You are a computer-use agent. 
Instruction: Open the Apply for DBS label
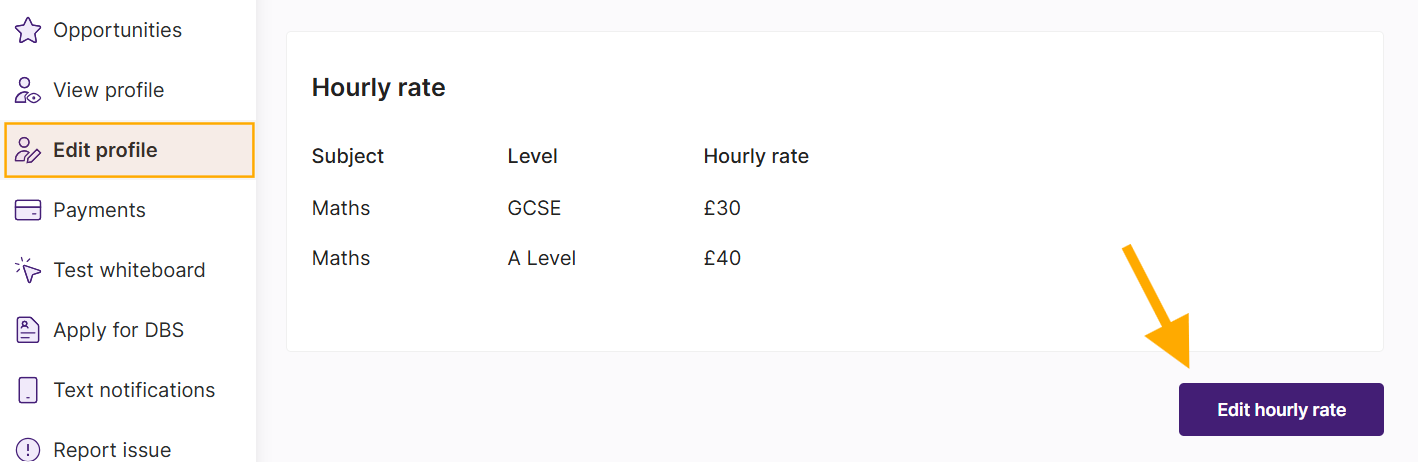click(119, 330)
